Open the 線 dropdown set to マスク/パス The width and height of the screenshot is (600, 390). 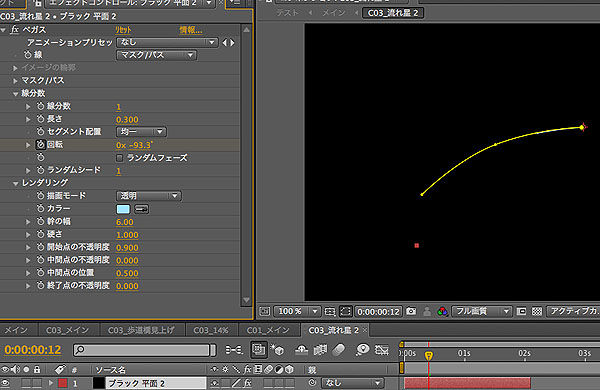[156, 55]
